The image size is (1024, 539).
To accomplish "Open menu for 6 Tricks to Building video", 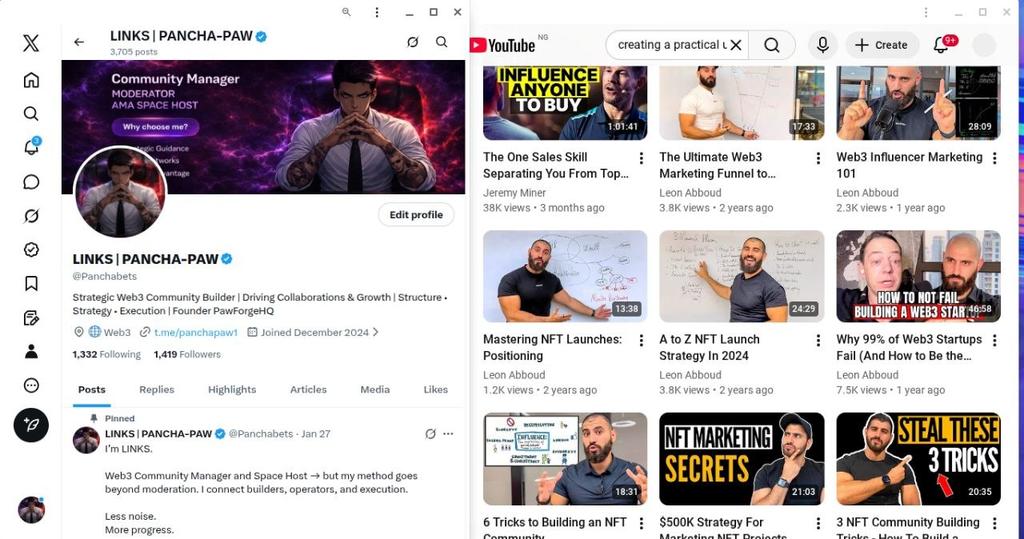I will (641, 523).
